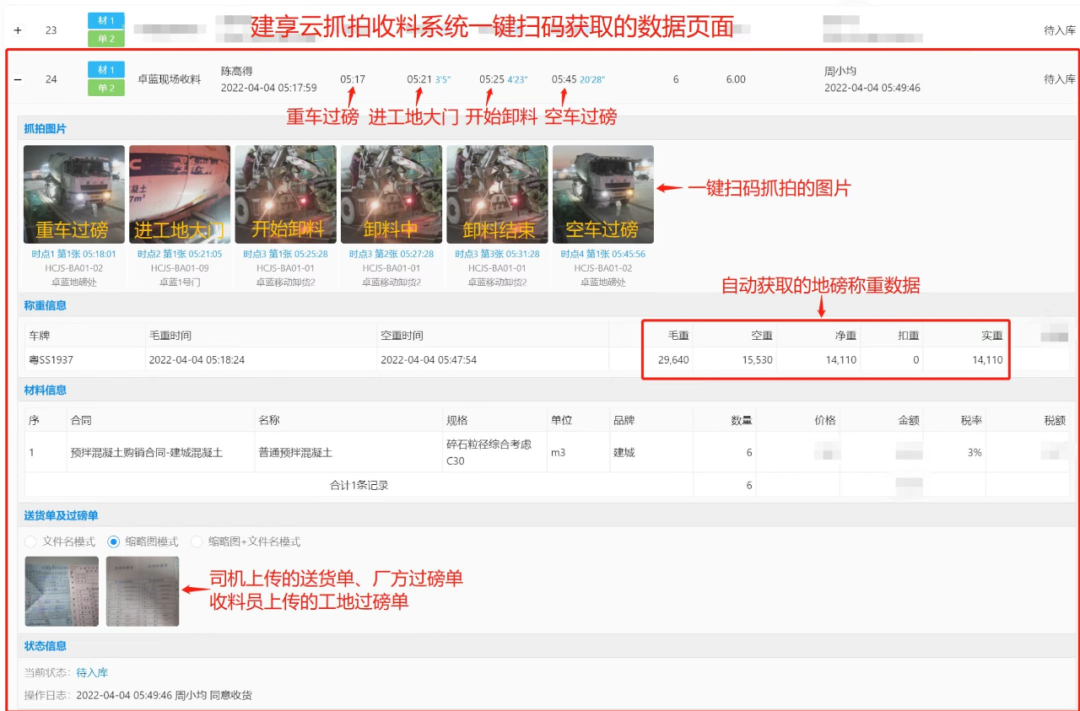Open the 进工地大门 captured photo
The height and width of the screenshot is (711, 1080).
click(x=180, y=195)
